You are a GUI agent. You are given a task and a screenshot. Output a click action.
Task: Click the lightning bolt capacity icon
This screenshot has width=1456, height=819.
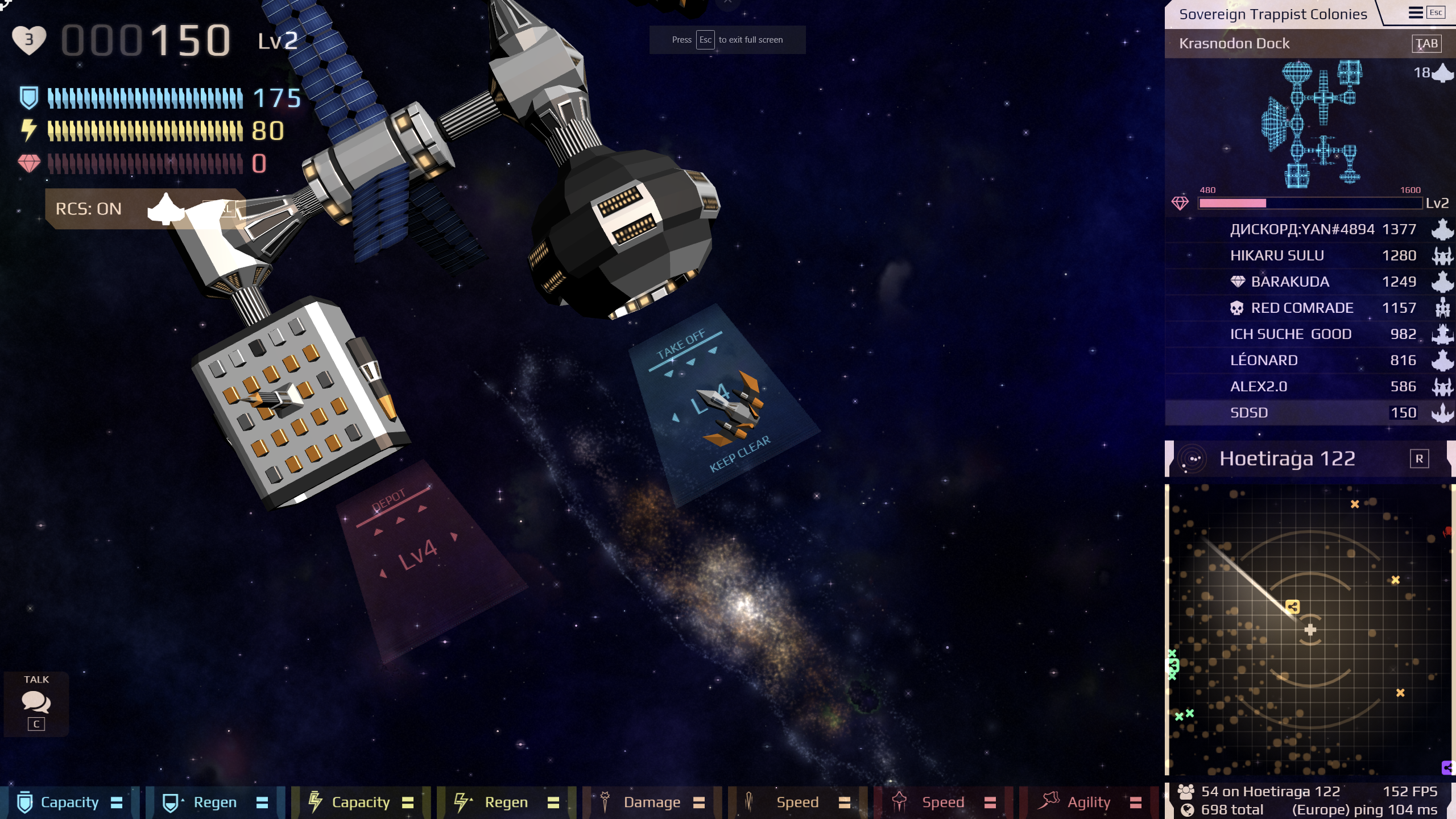coord(315,801)
